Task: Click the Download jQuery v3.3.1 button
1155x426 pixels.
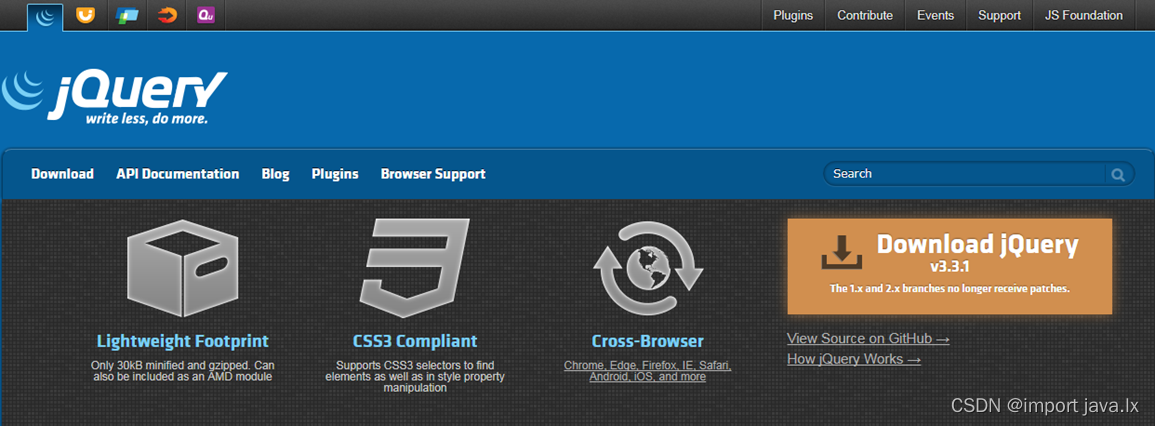Action: (949, 266)
